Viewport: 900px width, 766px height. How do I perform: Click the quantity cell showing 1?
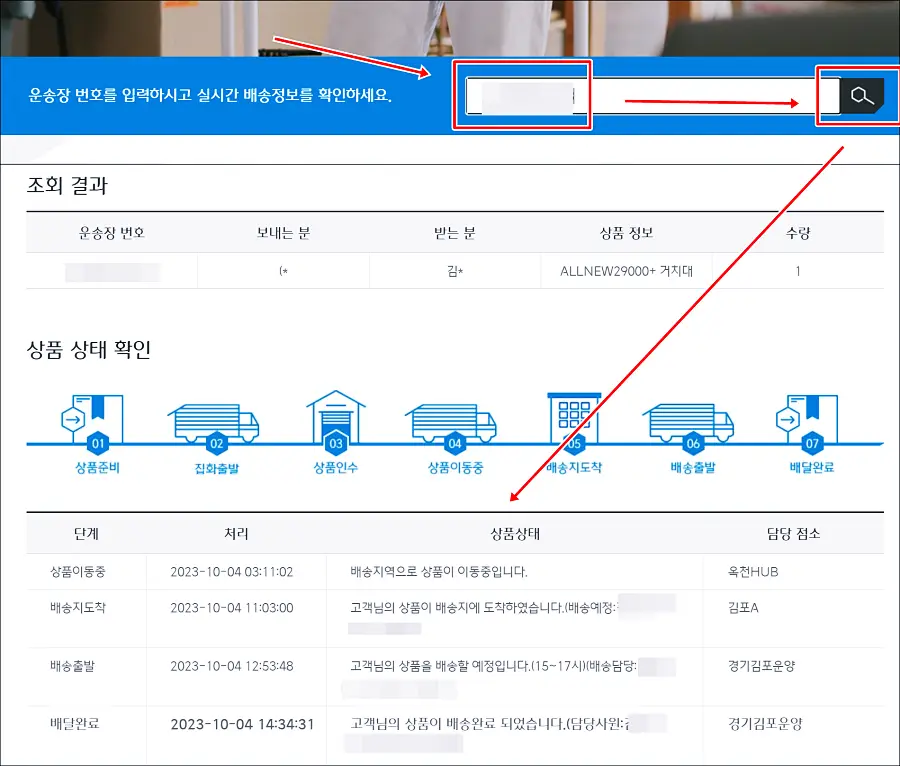pos(798,271)
